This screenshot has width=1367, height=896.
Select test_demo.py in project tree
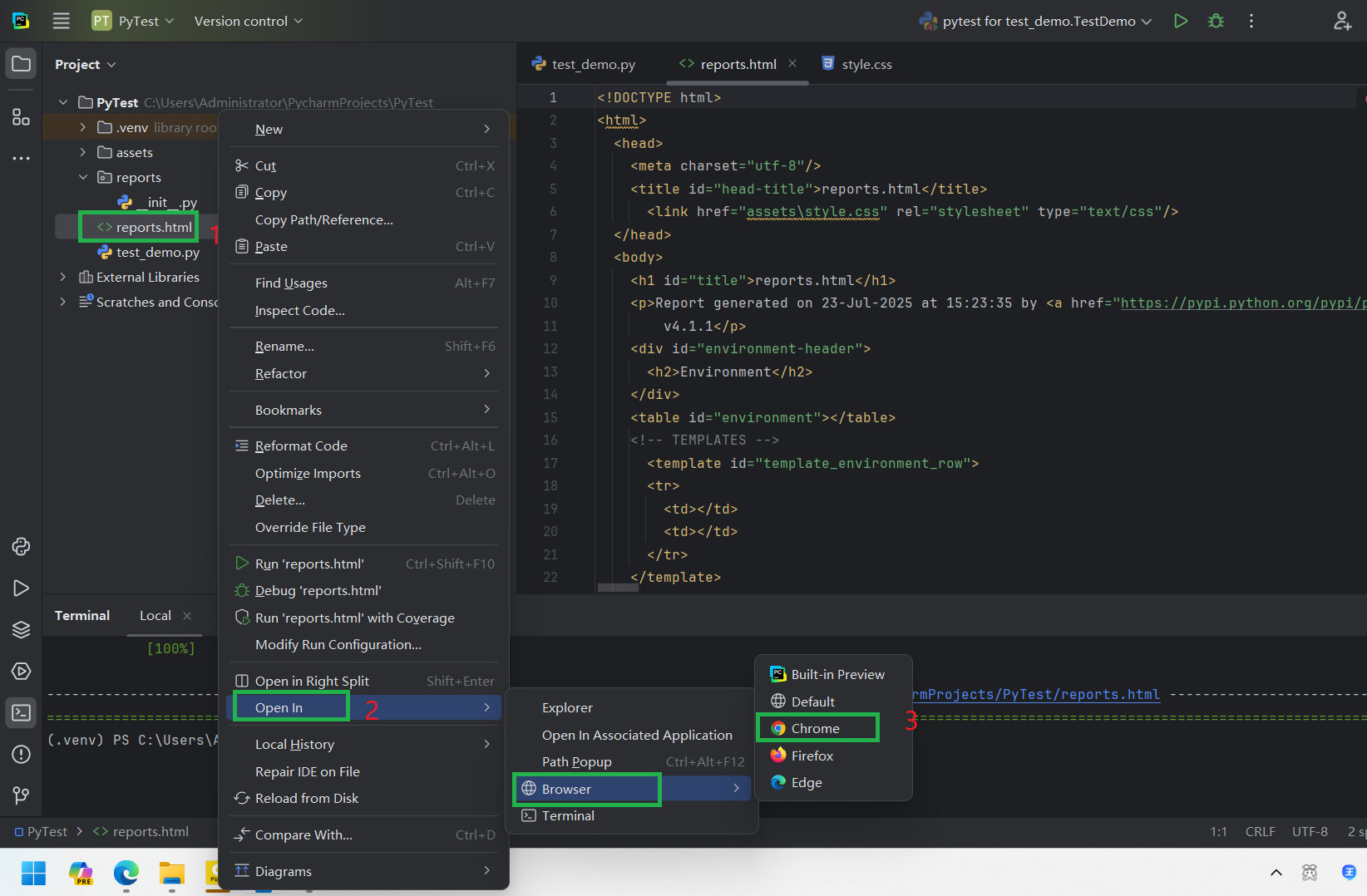point(150,252)
